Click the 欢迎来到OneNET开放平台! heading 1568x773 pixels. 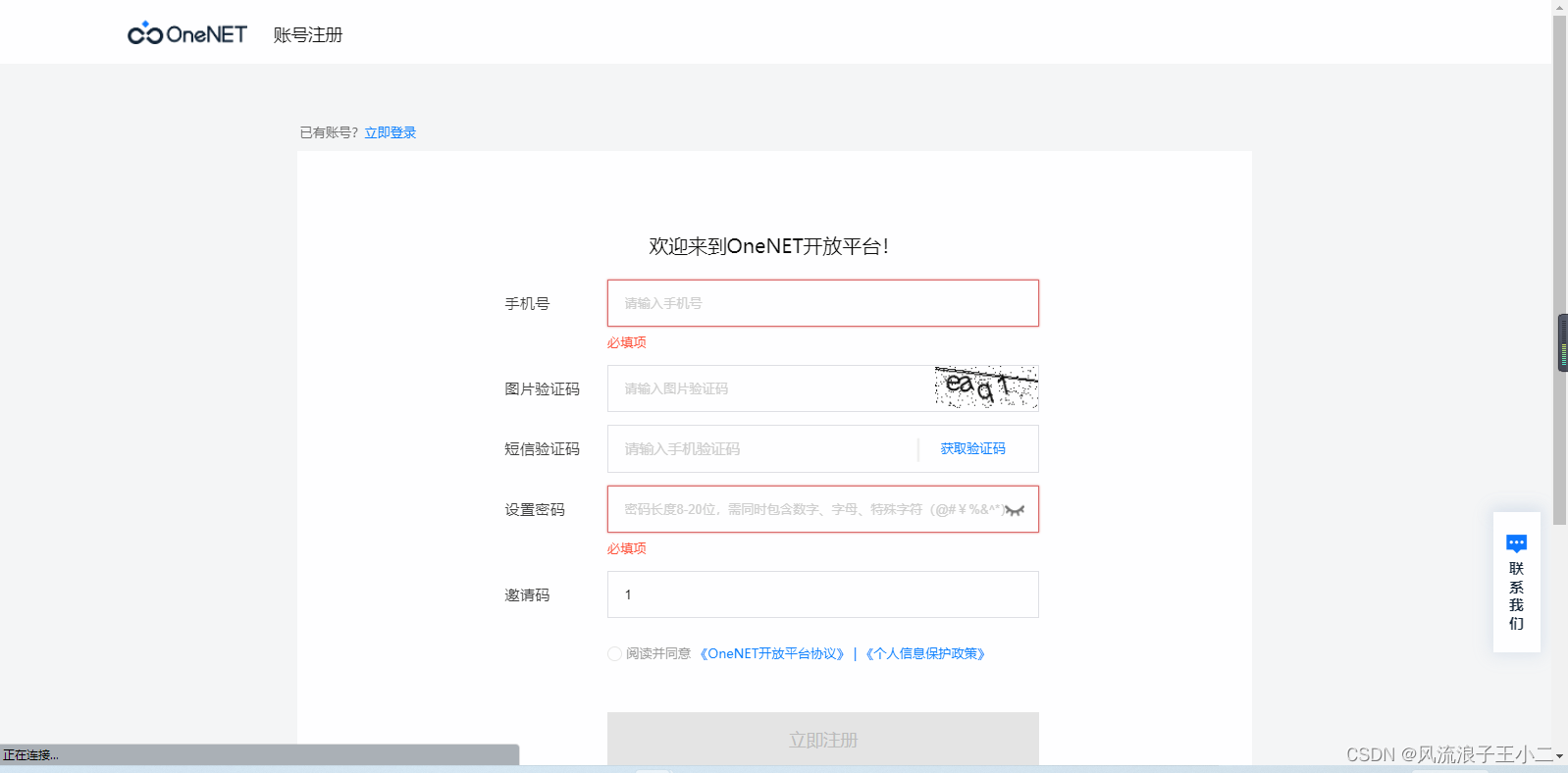(x=769, y=246)
